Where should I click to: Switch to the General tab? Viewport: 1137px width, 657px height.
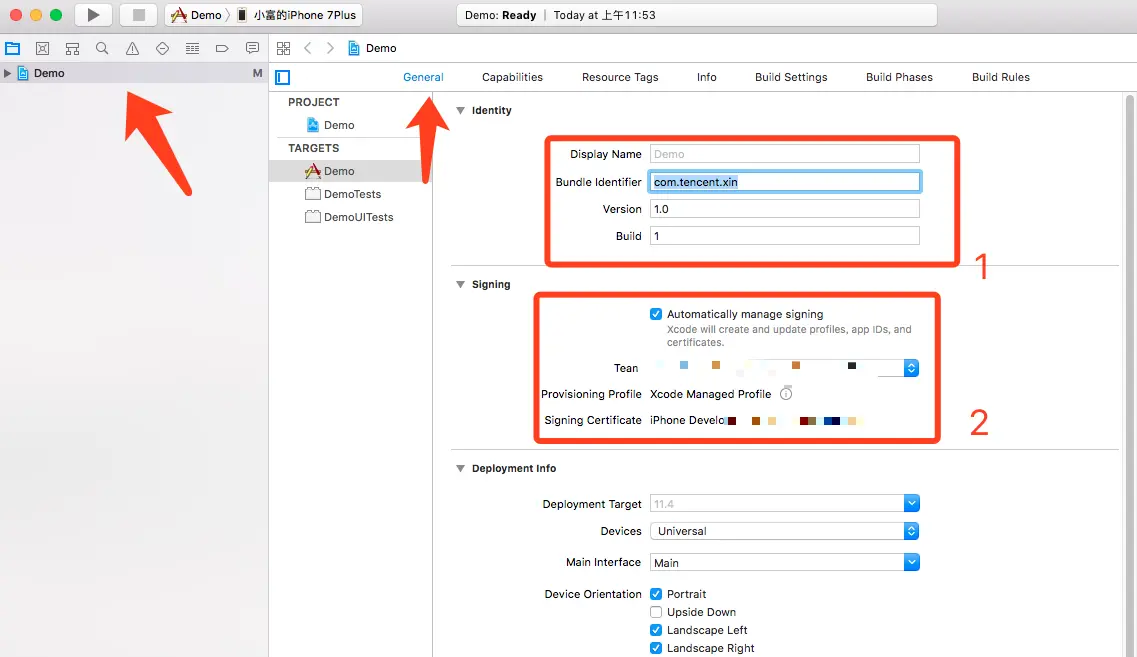pyautogui.click(x=423, y=77)
